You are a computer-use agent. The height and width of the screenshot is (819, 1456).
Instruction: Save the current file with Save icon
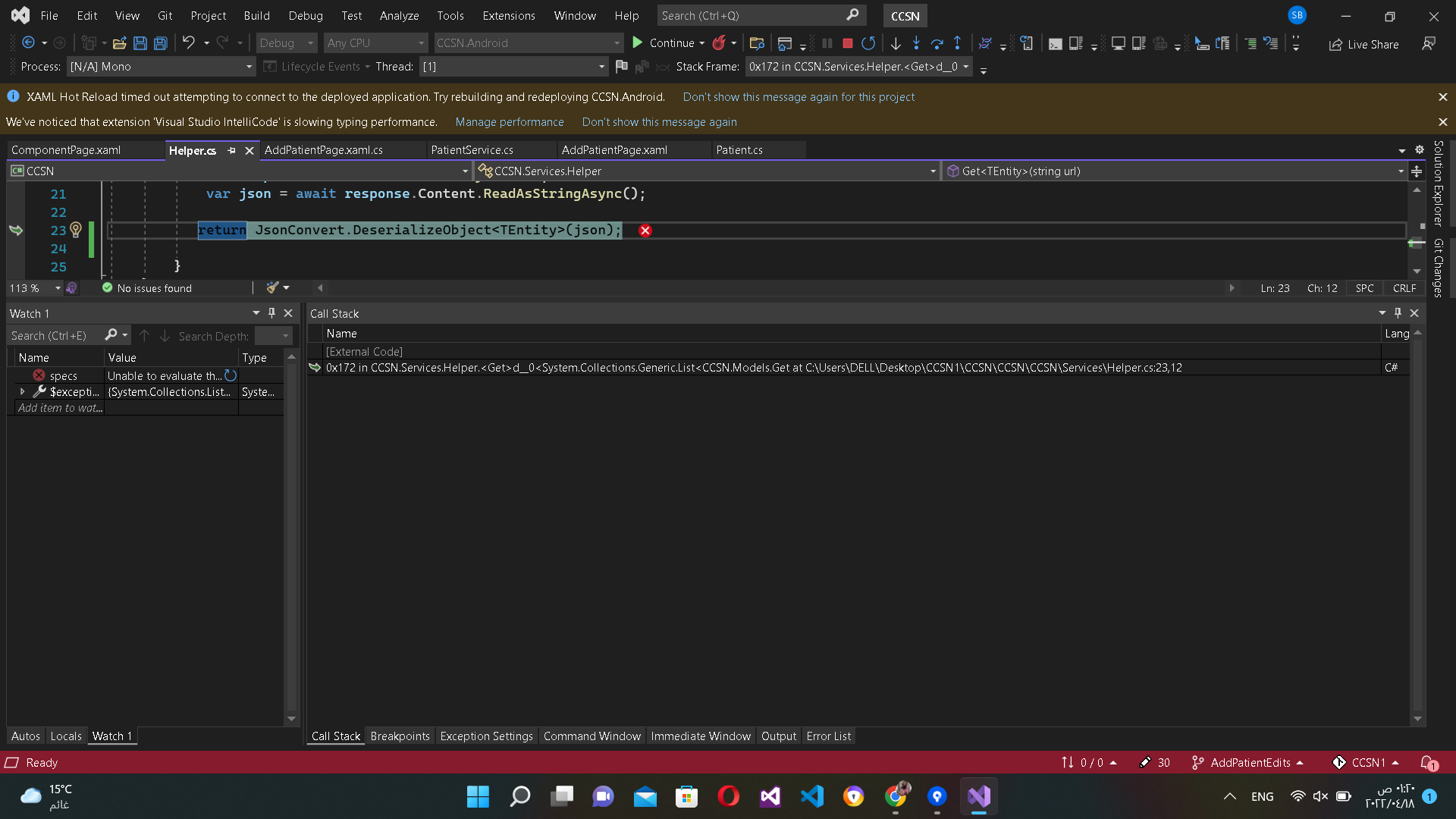pos(140,43)
